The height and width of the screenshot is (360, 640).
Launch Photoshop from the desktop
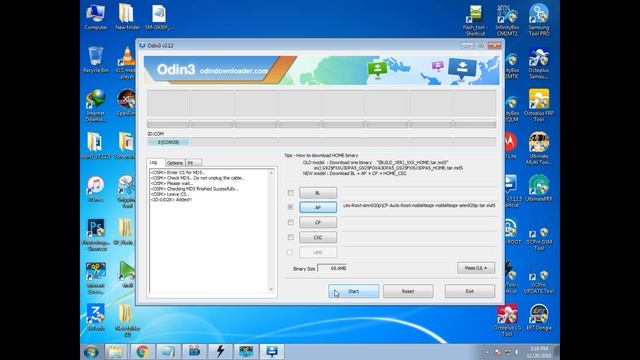pos(96,234)
